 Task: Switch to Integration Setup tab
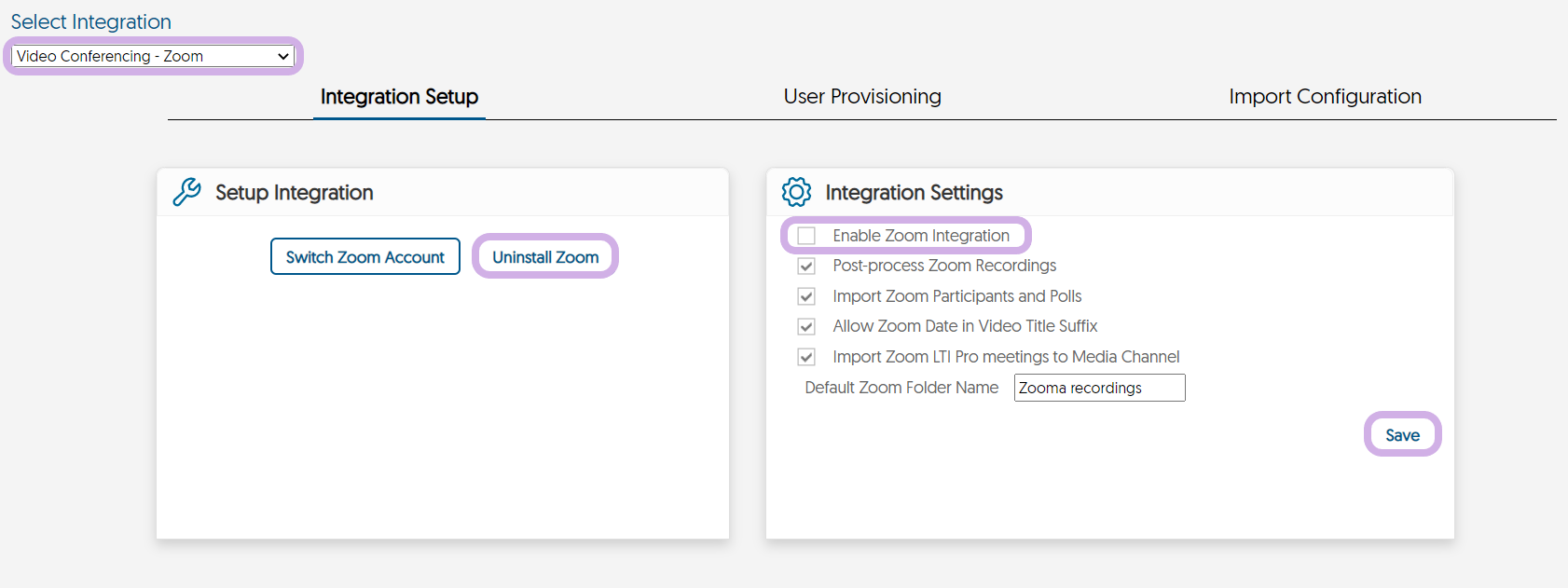tap(399, 97)
